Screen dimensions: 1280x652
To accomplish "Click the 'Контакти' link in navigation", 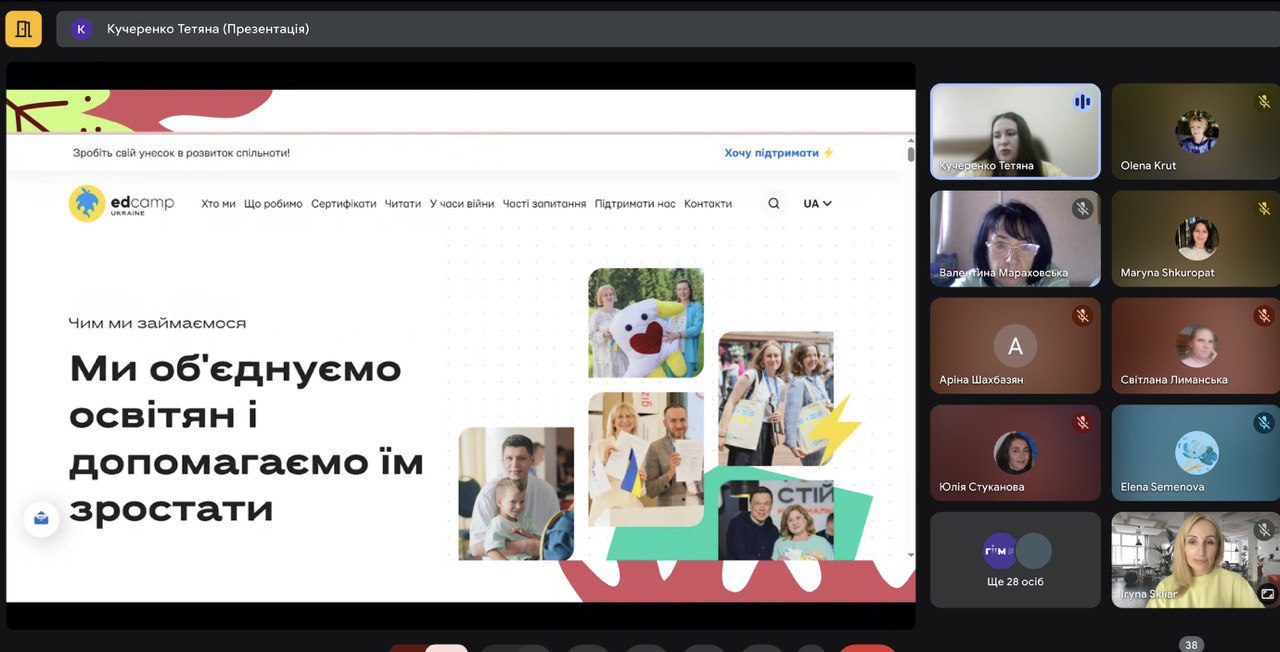I will coord(708,204).
